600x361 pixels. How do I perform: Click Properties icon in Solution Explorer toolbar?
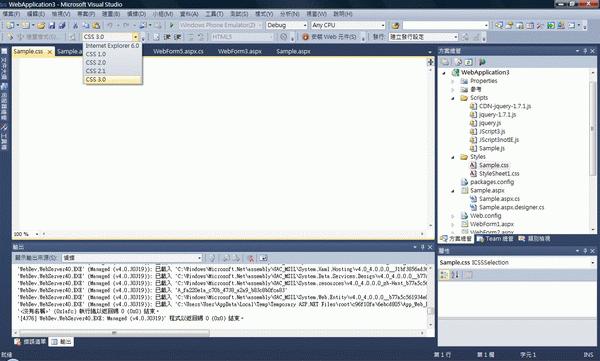click(x=445, y=62)
